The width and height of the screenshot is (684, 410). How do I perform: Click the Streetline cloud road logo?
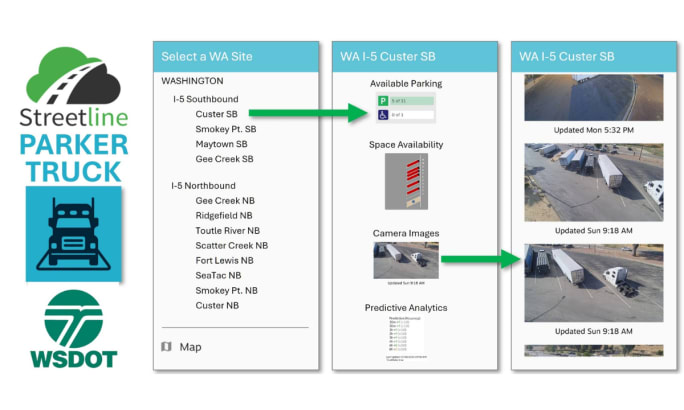point(73,75)
